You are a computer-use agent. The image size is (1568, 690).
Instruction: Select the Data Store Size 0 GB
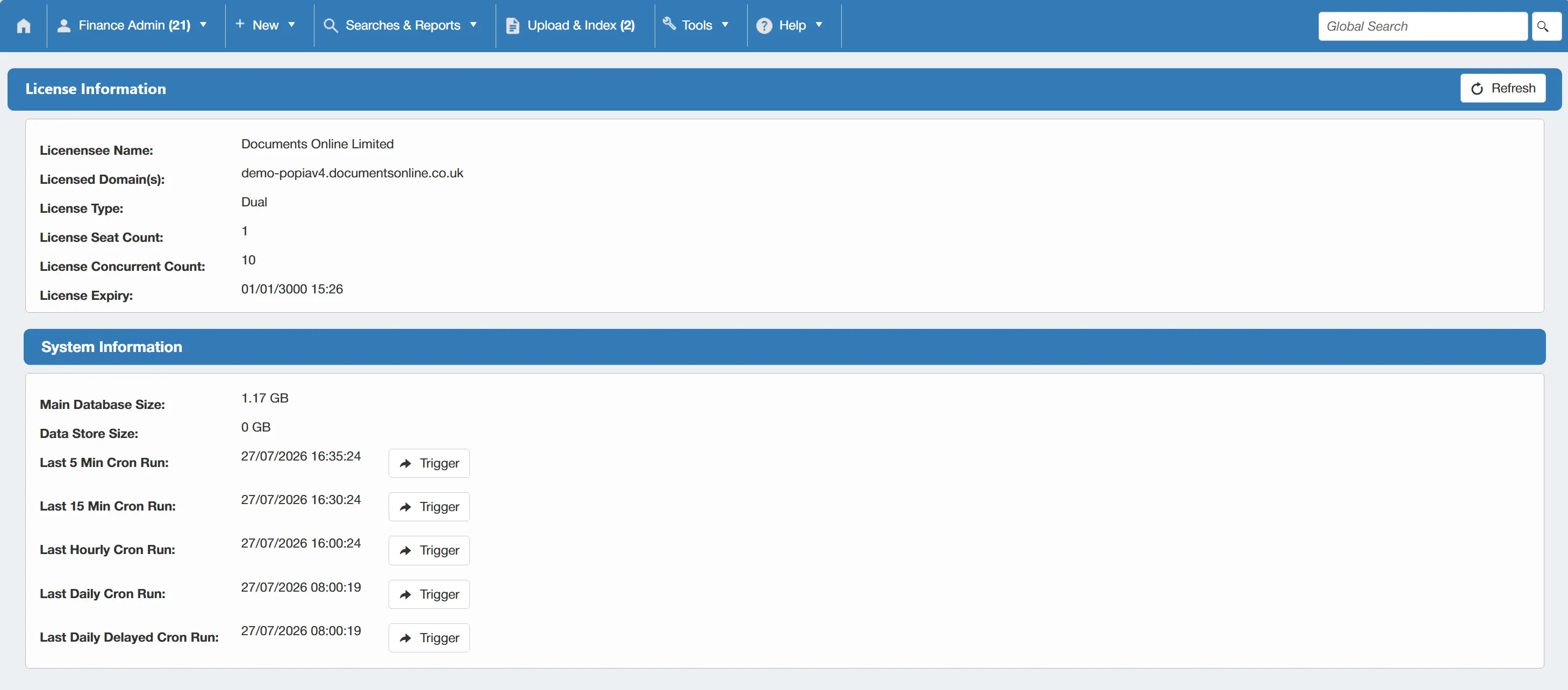point(256,427)
